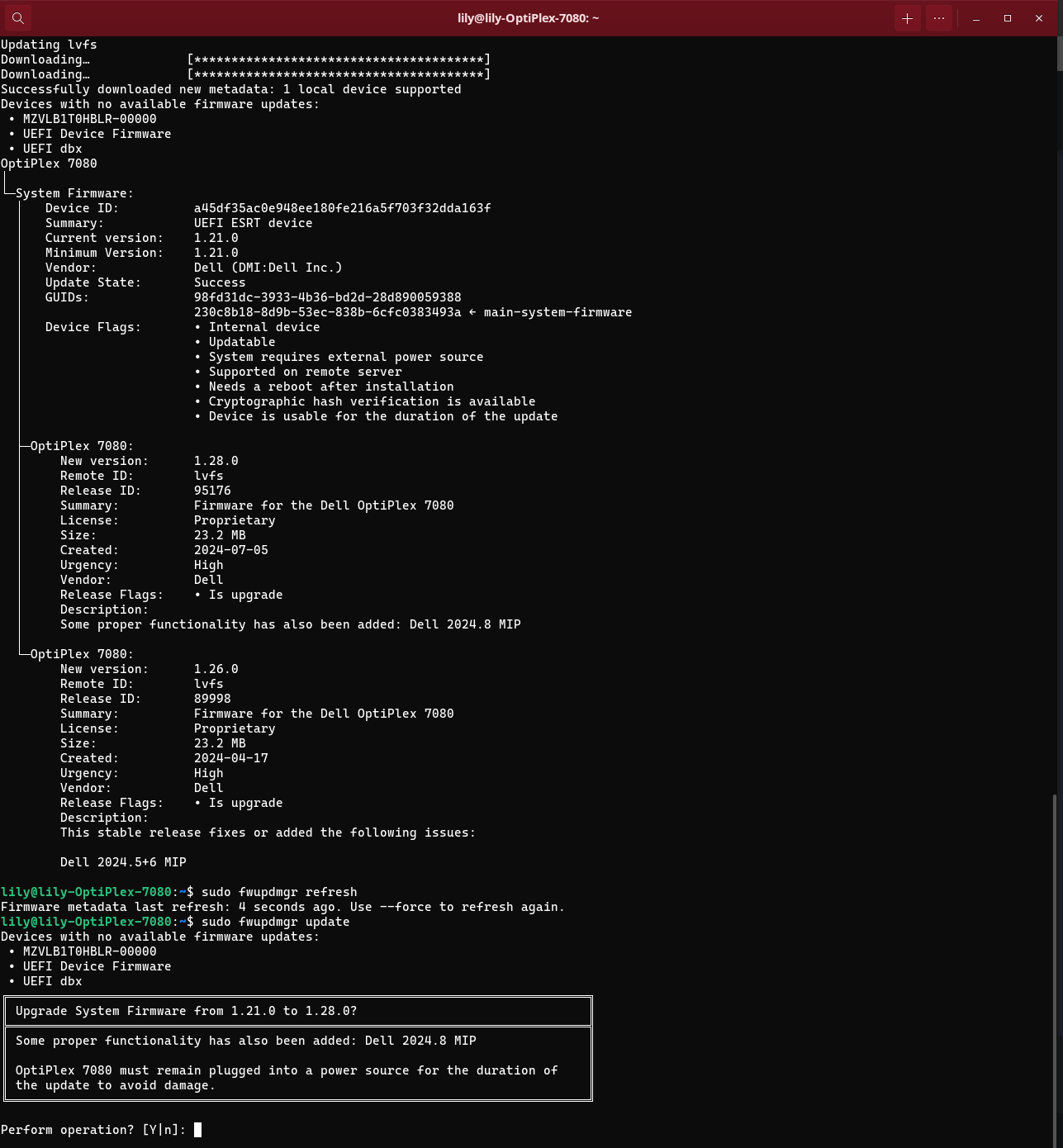Open the terminal search icon
Viewport: 1063px width, 1148px height.
18,18
